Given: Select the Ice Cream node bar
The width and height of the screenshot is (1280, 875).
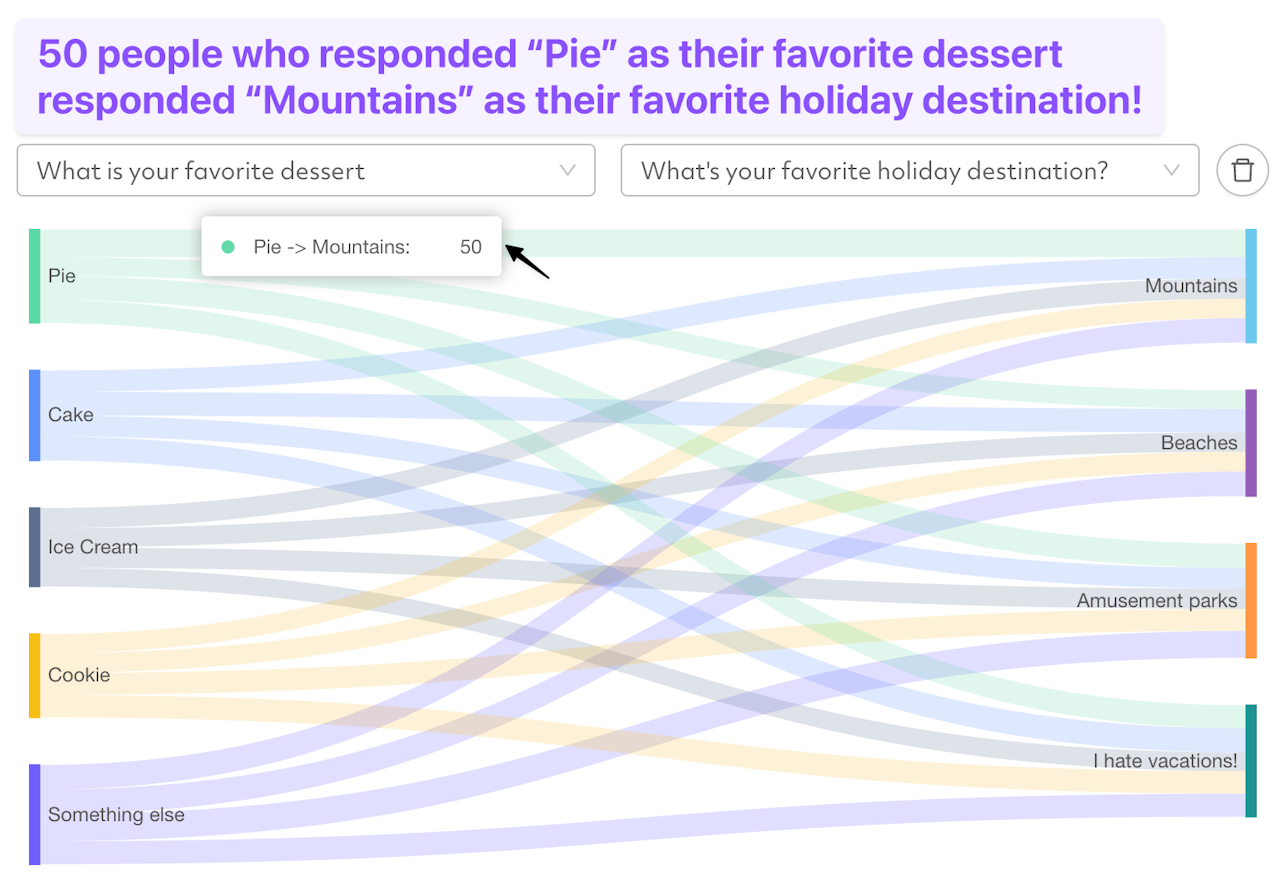Looking at the screenshot, I should [35, 547].
